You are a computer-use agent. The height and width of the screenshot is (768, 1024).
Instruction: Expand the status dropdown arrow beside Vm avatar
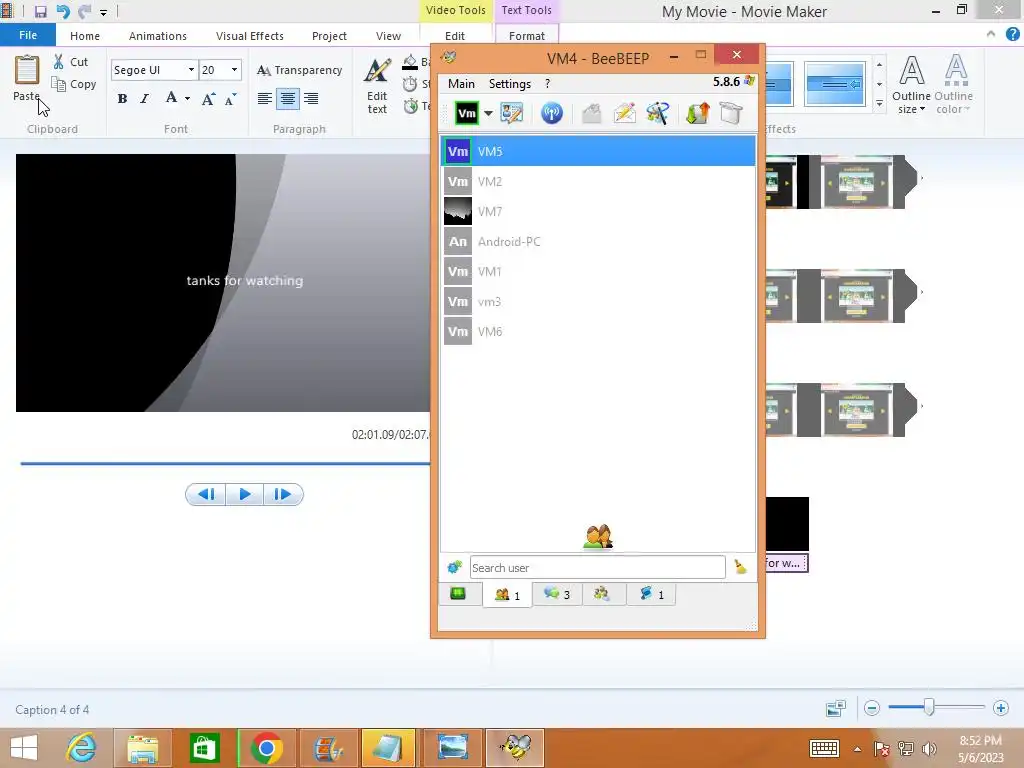pyautogui.click(x=488, y=113)
